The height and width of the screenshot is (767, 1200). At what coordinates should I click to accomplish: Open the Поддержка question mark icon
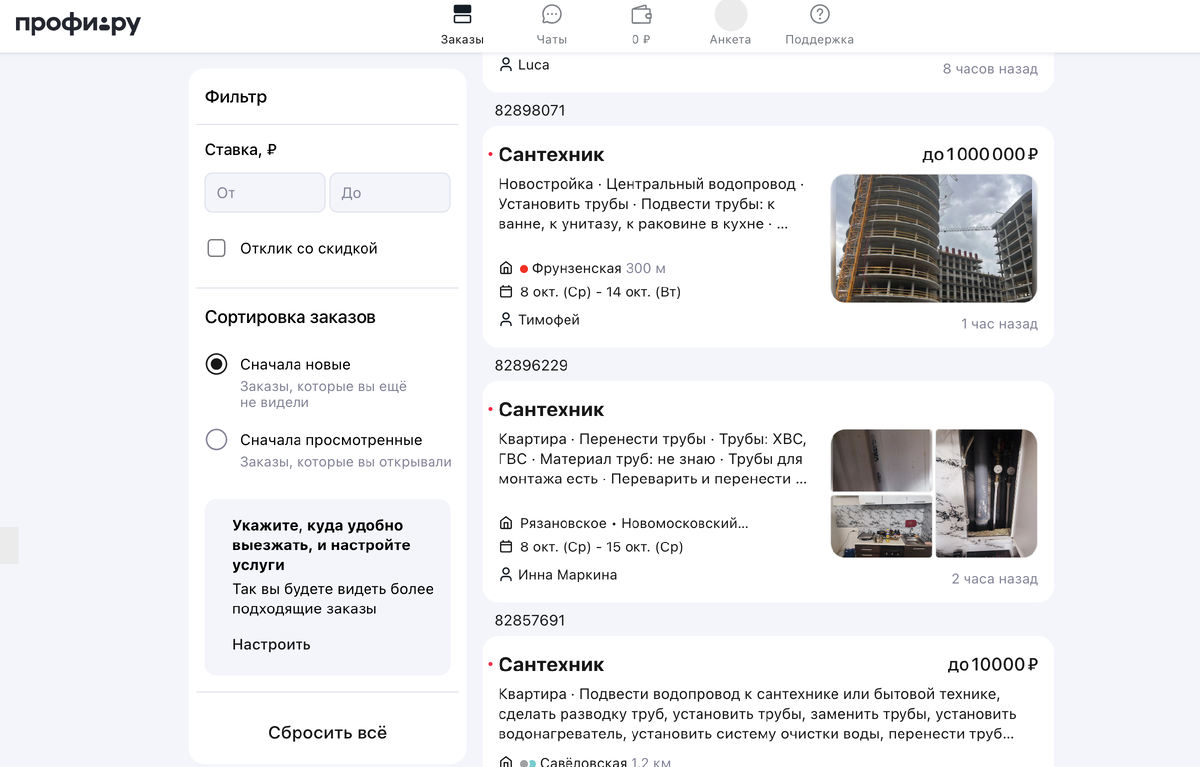820,14
